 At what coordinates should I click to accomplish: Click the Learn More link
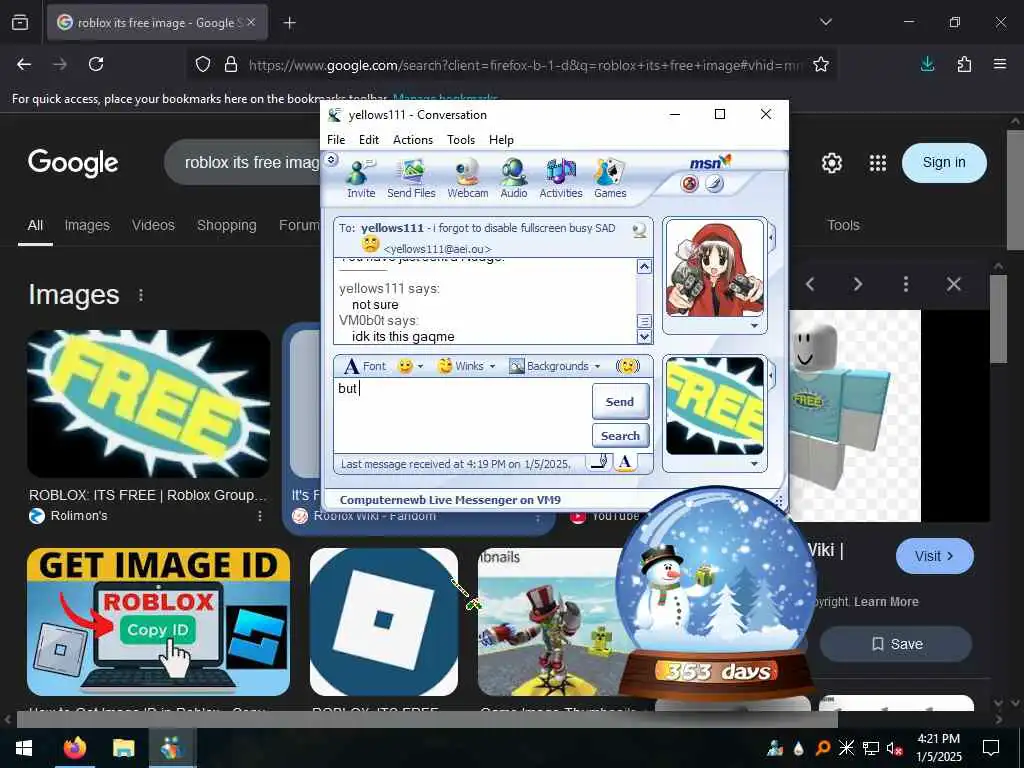point(886,601)
